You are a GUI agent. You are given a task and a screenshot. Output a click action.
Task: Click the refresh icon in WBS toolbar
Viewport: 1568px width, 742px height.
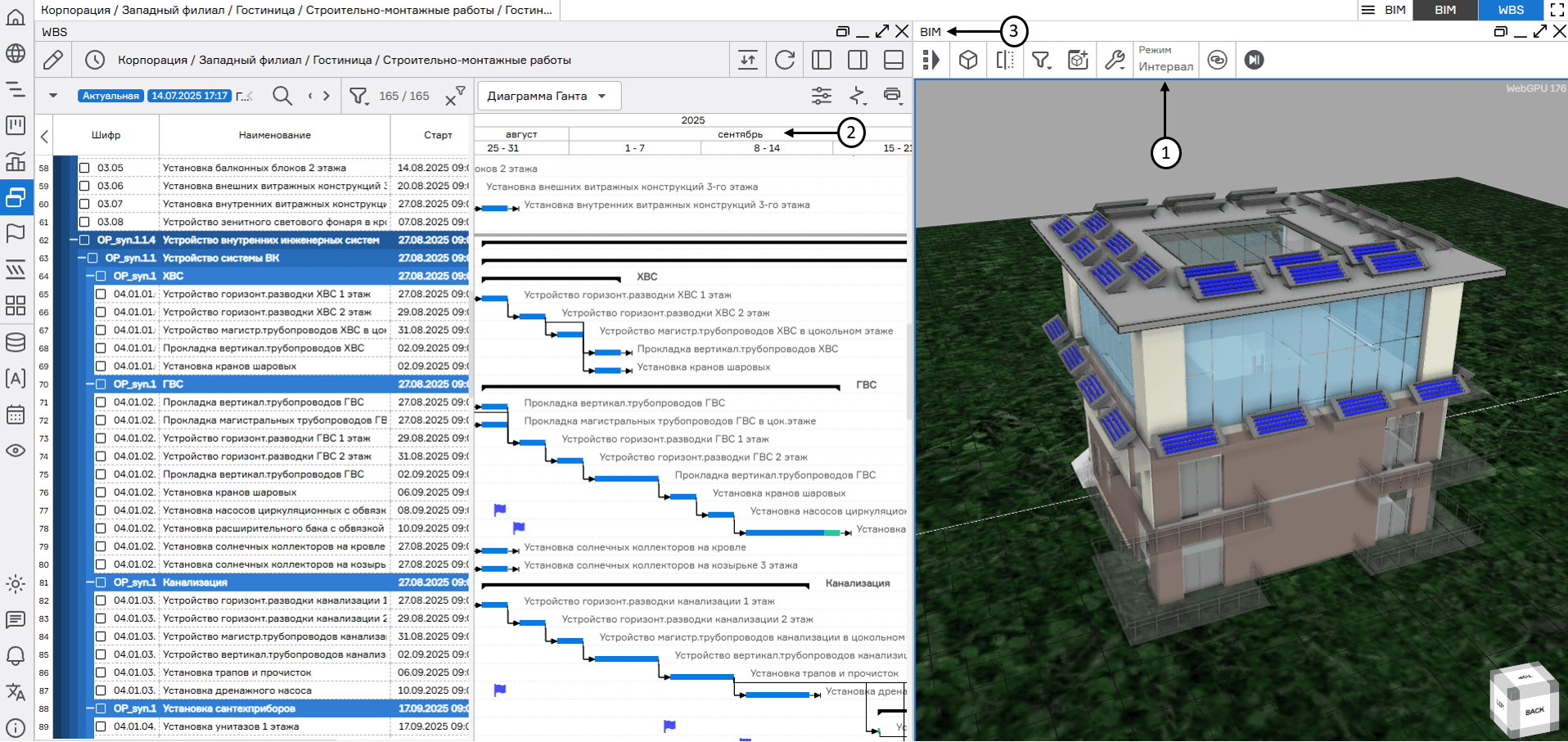click(784, 60)
